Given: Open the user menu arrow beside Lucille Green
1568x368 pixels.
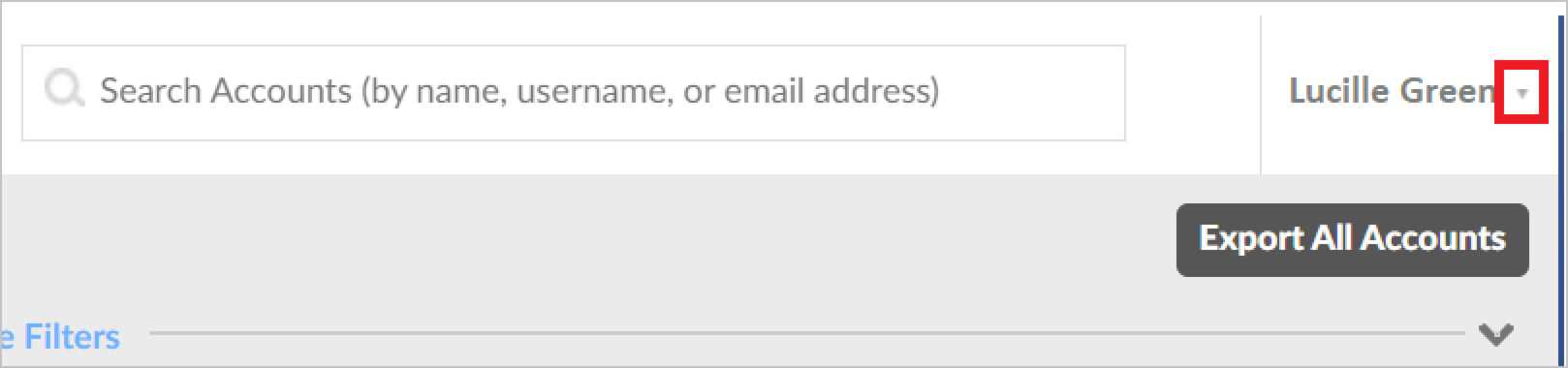Looking at the screenshot, I should [1521, 93].
